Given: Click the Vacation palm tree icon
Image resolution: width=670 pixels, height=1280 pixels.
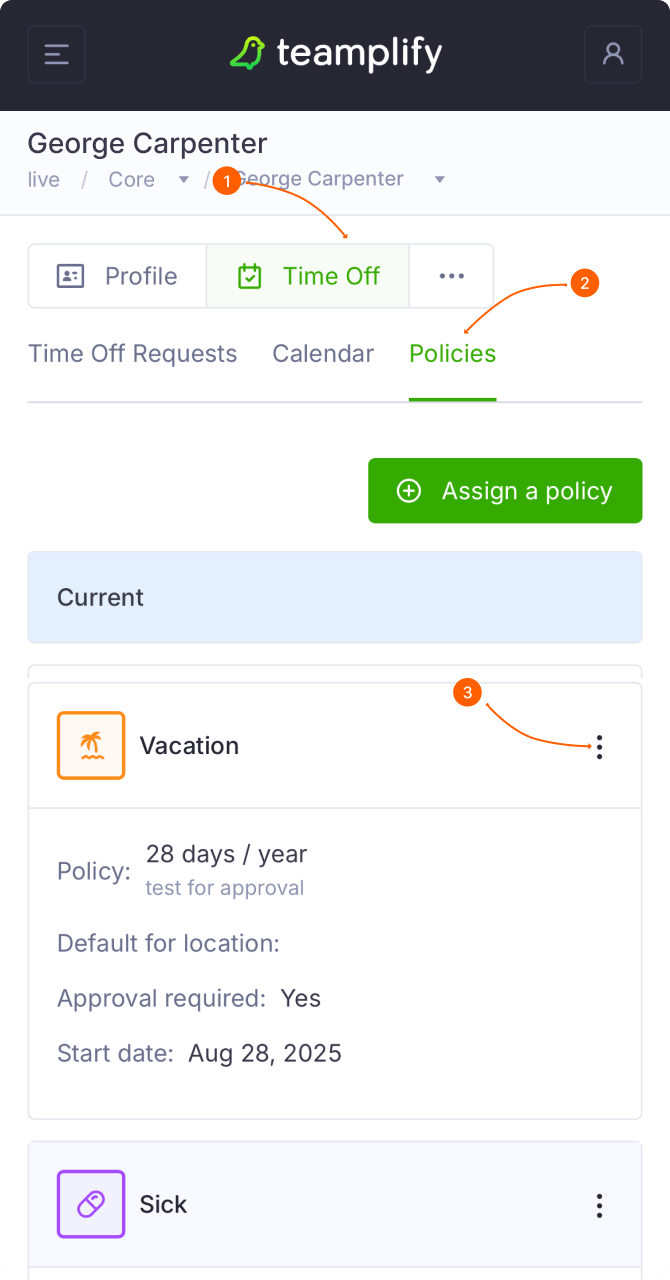Looking at the screenshot, I should [x=91, y=745].
